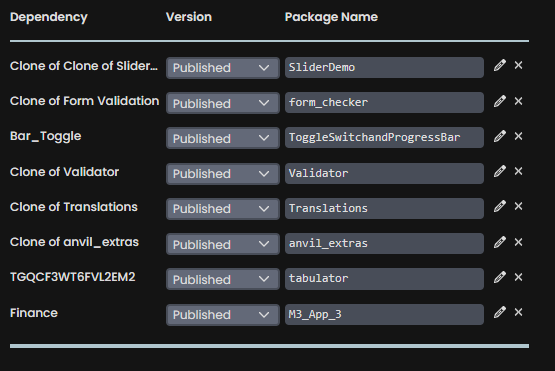This screenshot has width=555, height=371.
Task: Click the SliderDemo package name field
Action: click(384, 67)
